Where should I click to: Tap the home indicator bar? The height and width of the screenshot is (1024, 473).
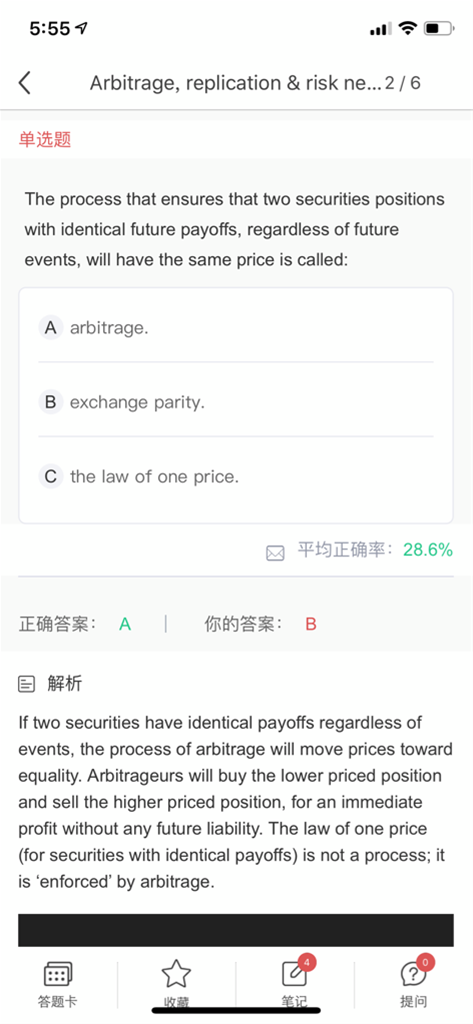pyautogui.click(x=236, y=1011)
